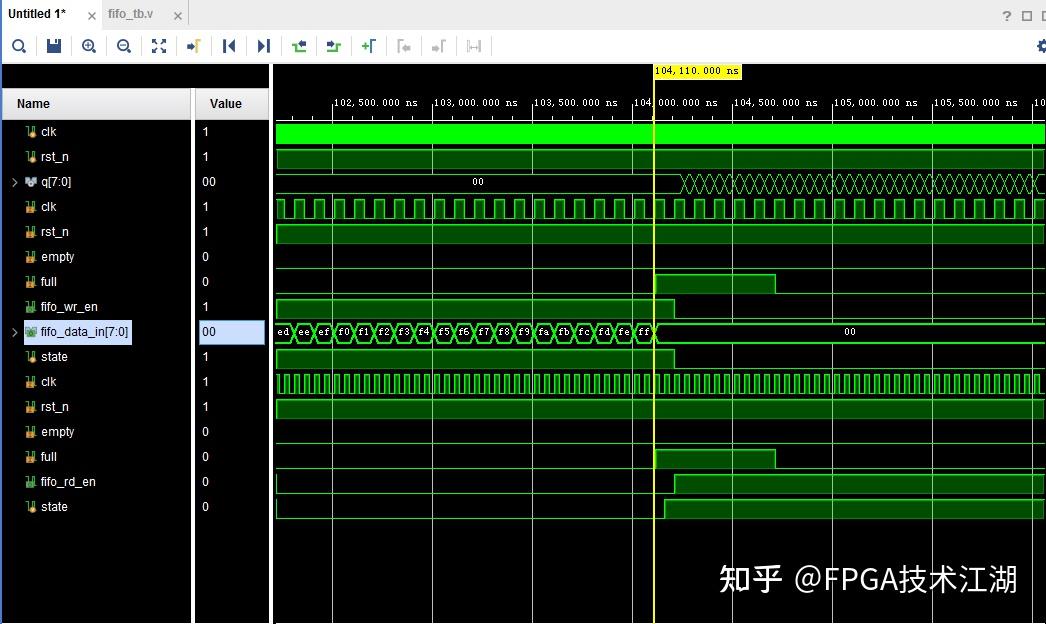Image resolution: width=1046 pixels, height=624 pixels.
Task: Save the waveform configuration
Action: pyautogui.click(x=54, y=46)
